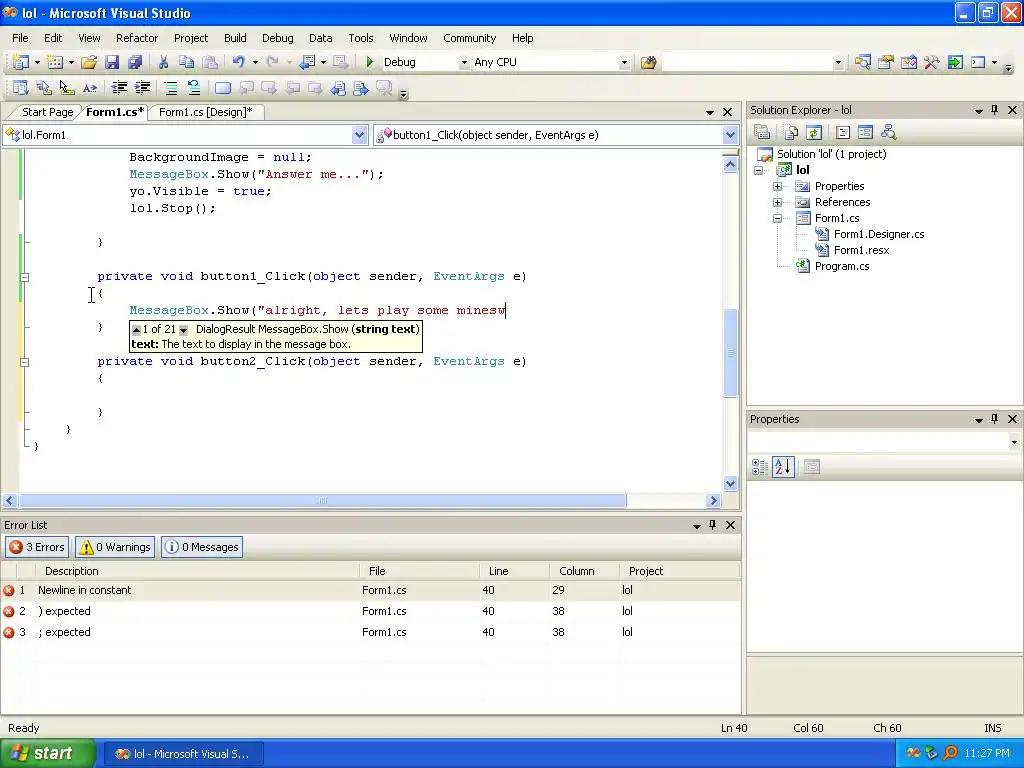The width and height of the screenshot is (1024, 768).
Task: Click next overload arrow in tooltip
Action: pos(184,330)
